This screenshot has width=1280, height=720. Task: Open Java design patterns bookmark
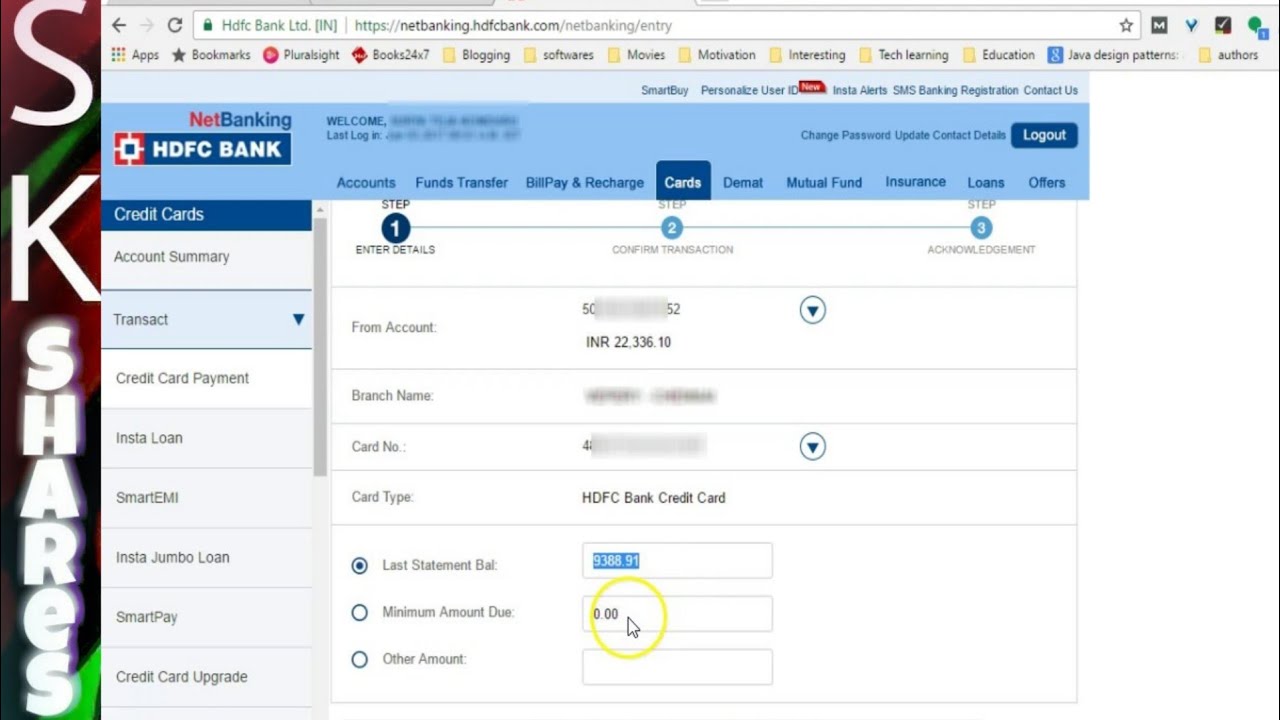[1113, 55]
